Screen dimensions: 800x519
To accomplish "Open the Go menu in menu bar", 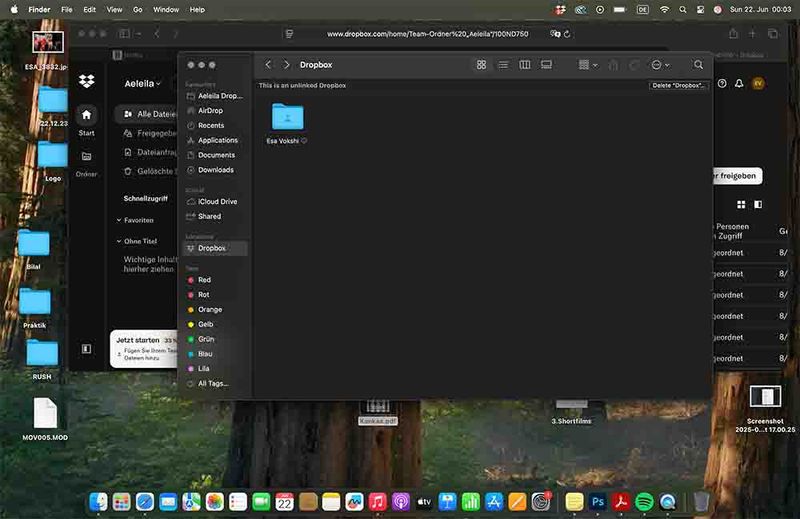I will tap(137, 9).
